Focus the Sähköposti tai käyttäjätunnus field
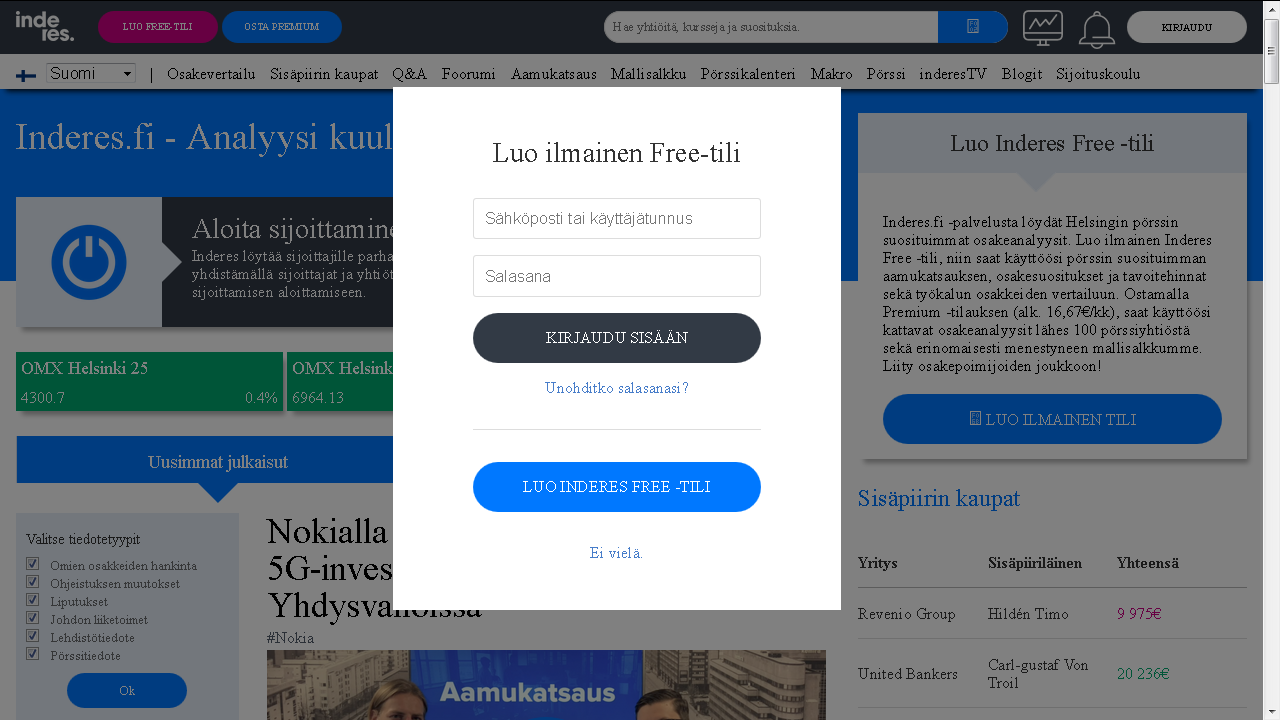Image resolution: width=1280 pixels, height=720 pixels. [x=616, y=218]
